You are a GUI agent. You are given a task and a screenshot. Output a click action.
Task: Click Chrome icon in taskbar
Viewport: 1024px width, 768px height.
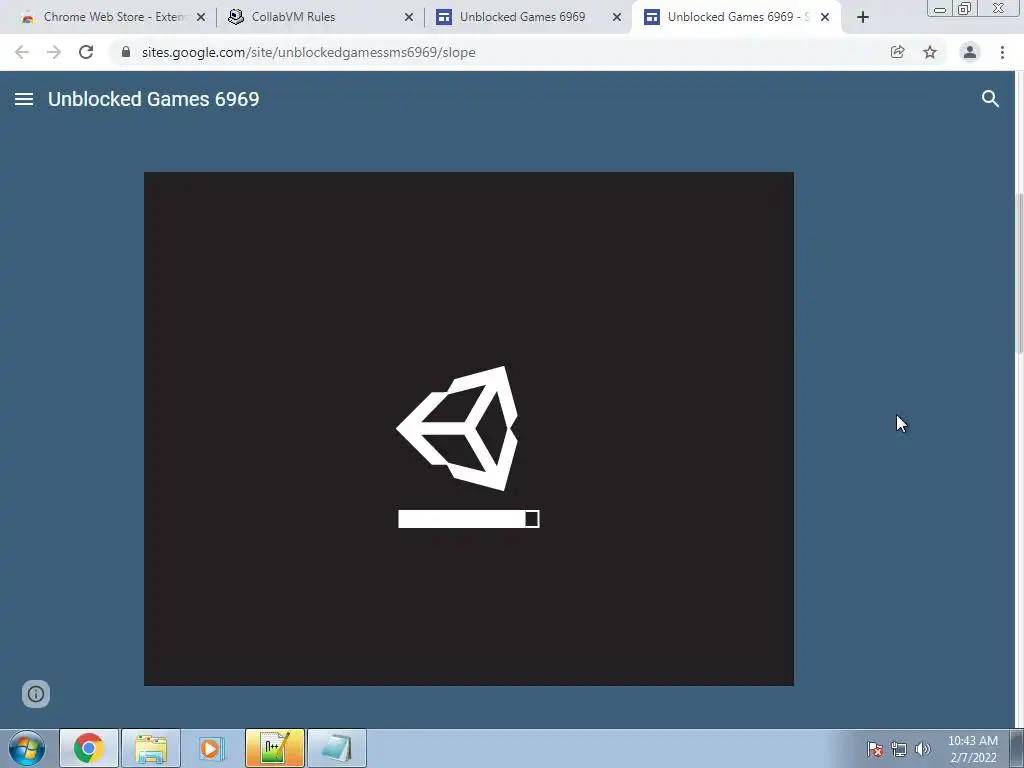[x=89, y=748]
